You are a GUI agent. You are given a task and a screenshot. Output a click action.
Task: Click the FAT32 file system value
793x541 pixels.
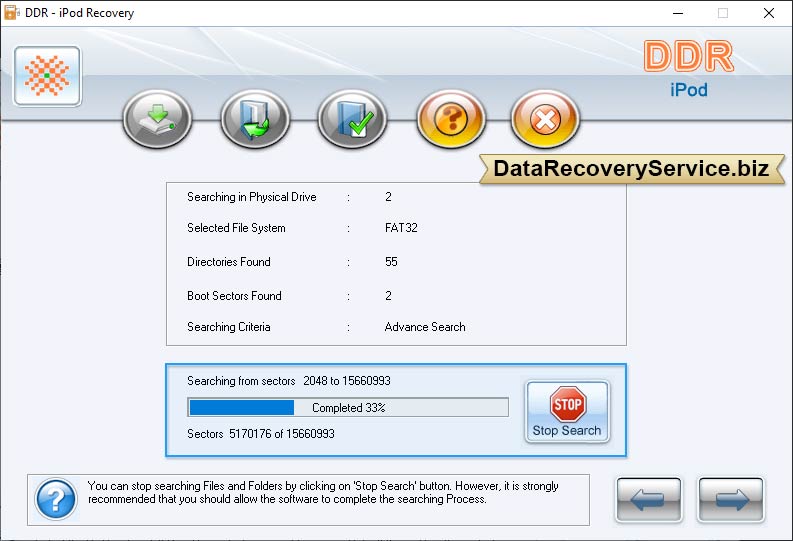click(x=401, y=228)
